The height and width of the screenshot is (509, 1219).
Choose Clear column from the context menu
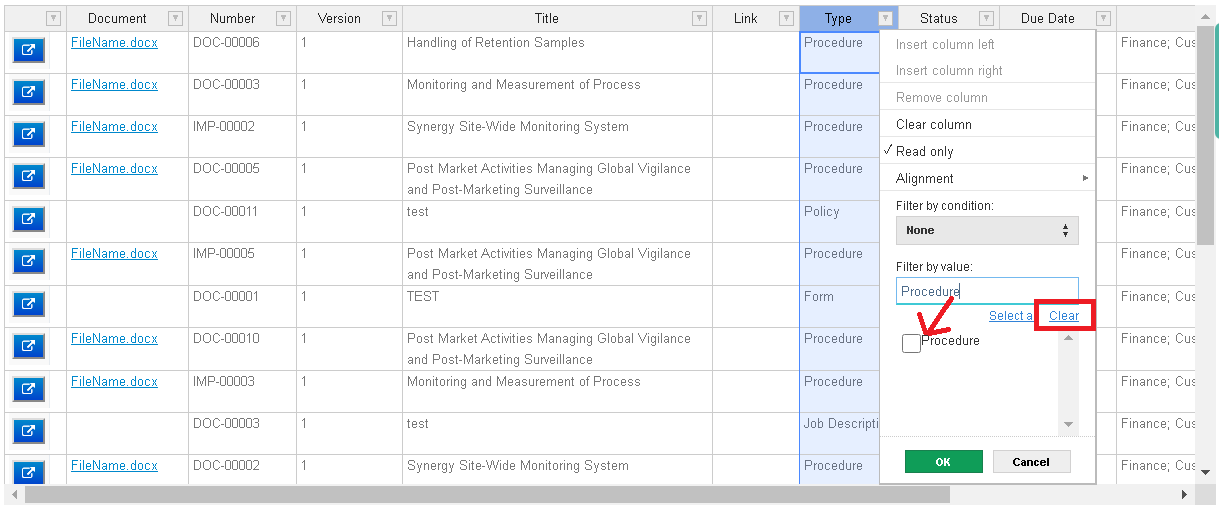click(987, 124)
